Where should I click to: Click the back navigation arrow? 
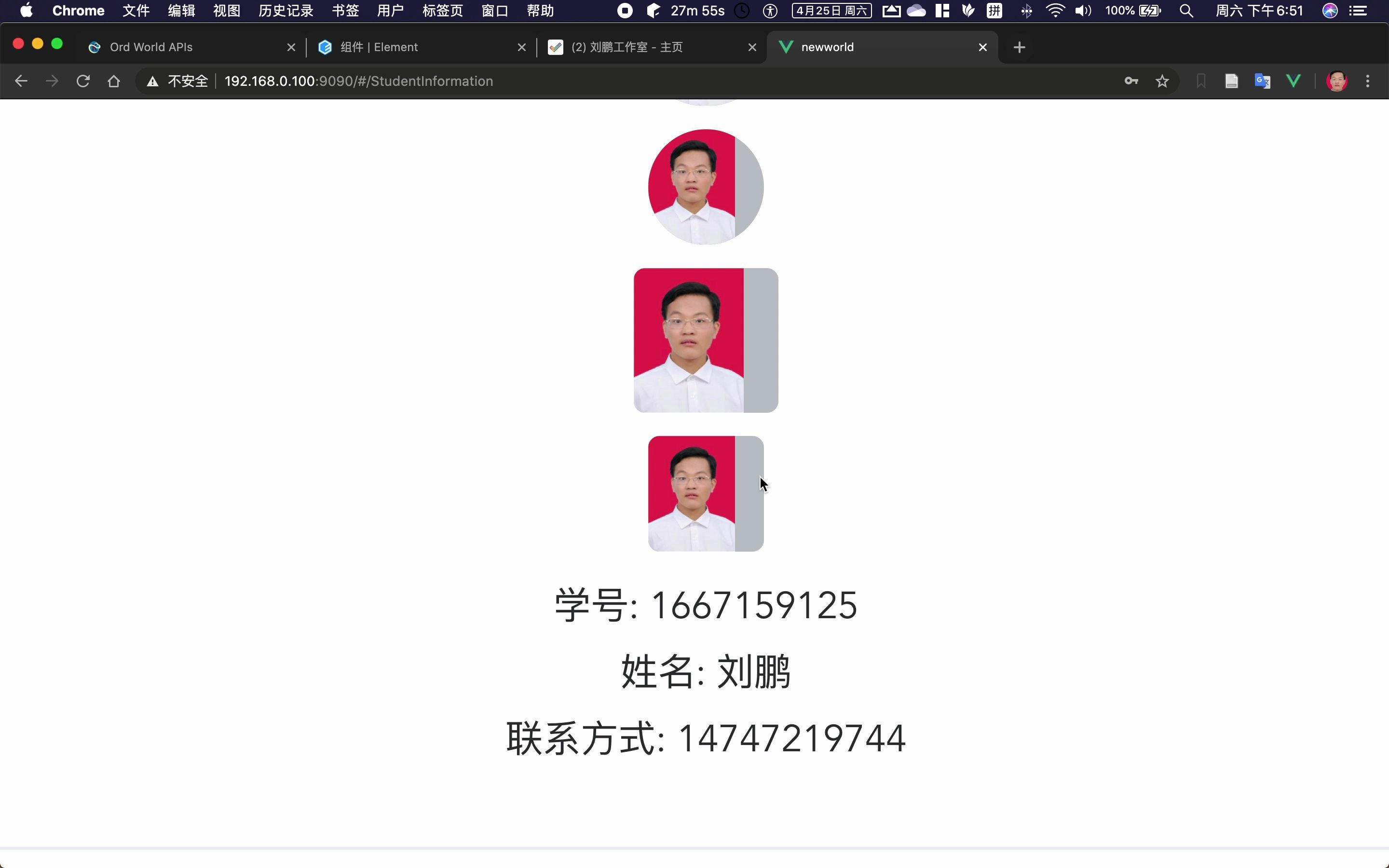pyautogui.click(x=21, y=81)
